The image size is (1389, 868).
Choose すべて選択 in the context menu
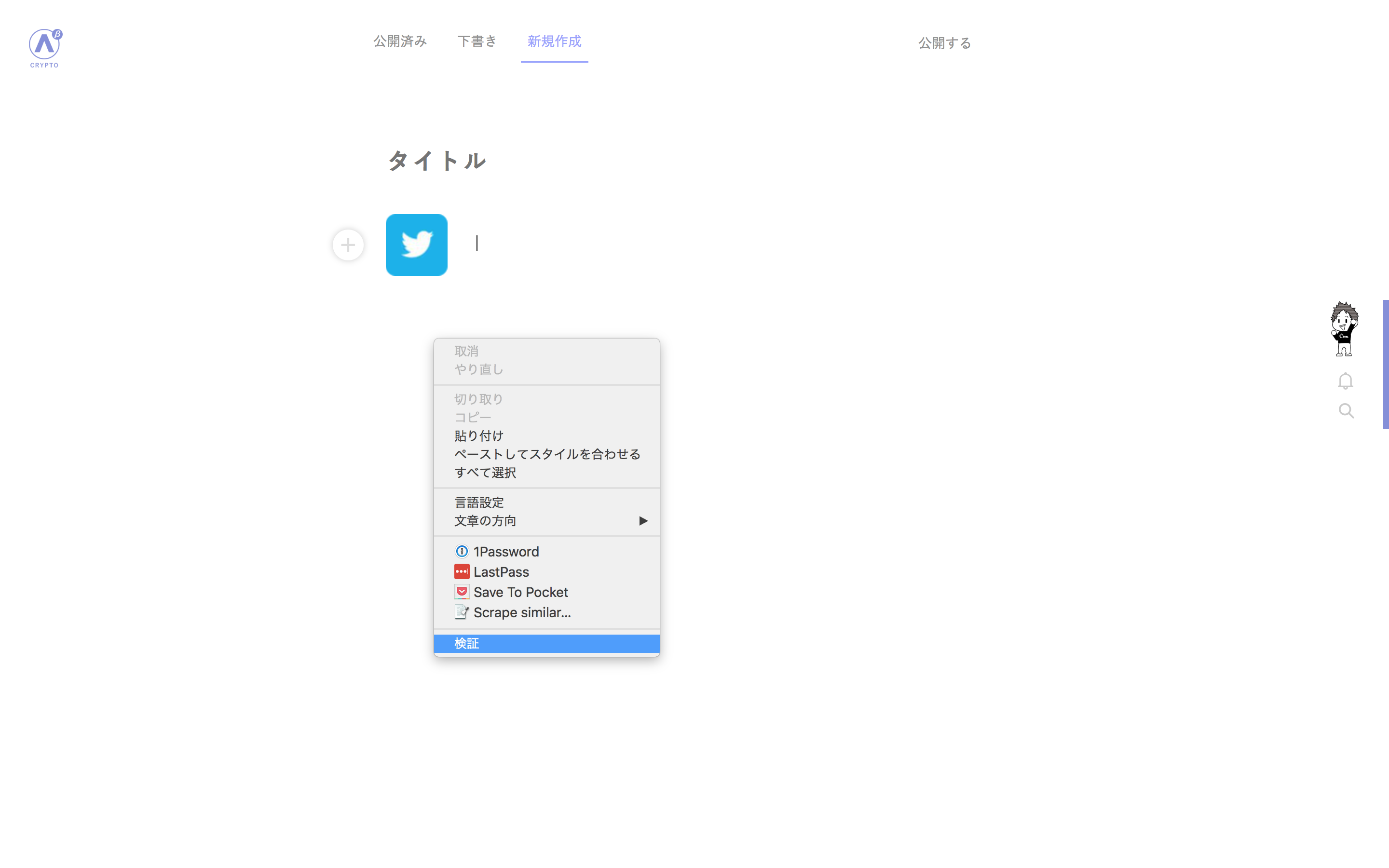tap(485, 473)
